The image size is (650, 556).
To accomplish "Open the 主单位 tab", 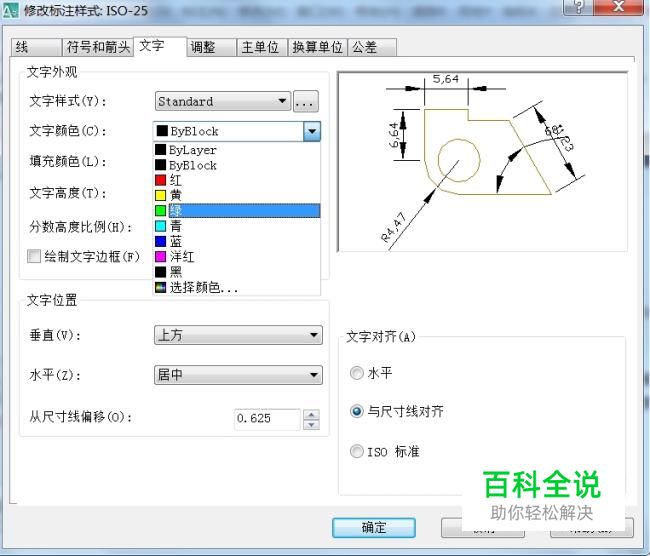I will 262,47.
